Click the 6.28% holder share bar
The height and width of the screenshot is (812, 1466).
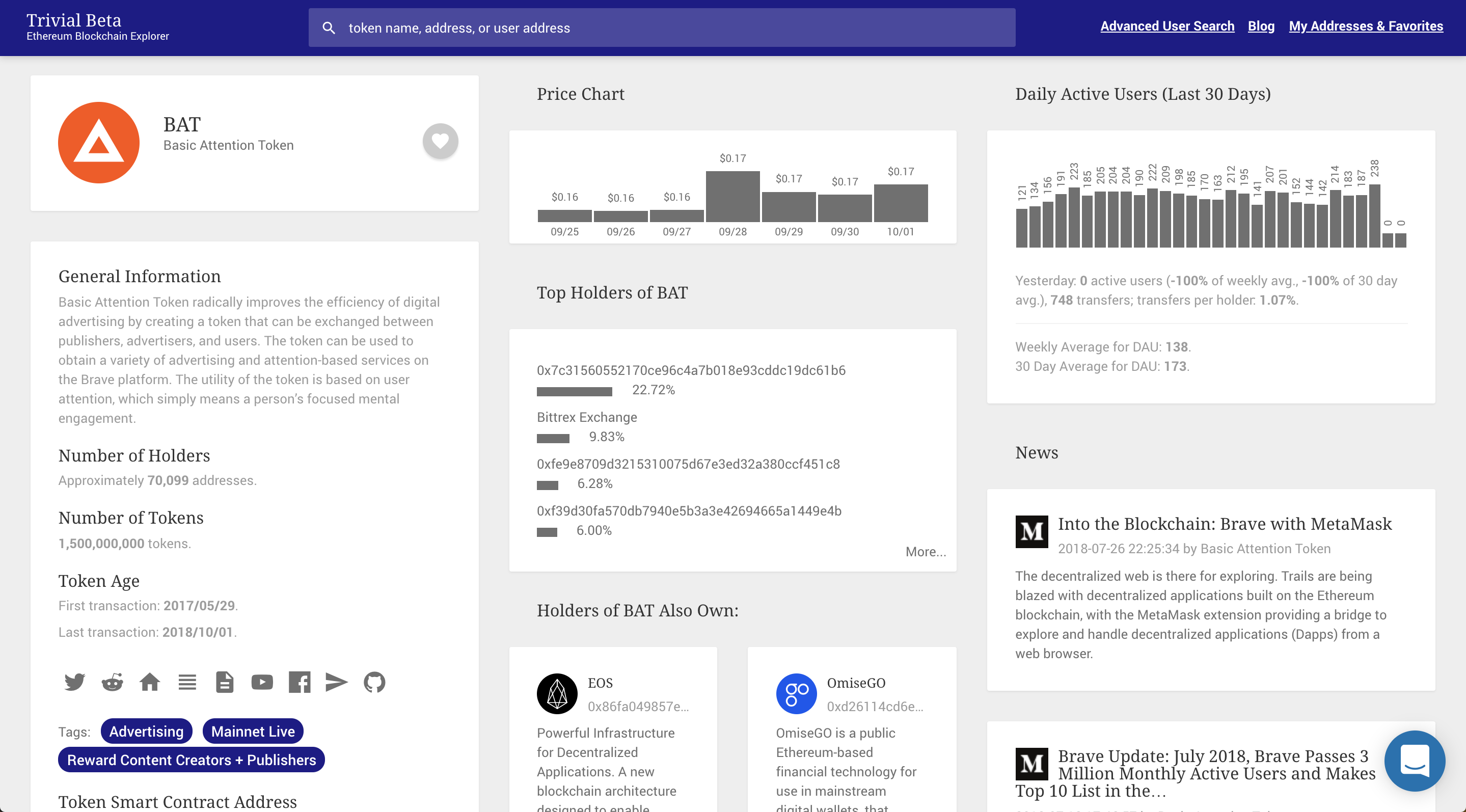(547, 484)
